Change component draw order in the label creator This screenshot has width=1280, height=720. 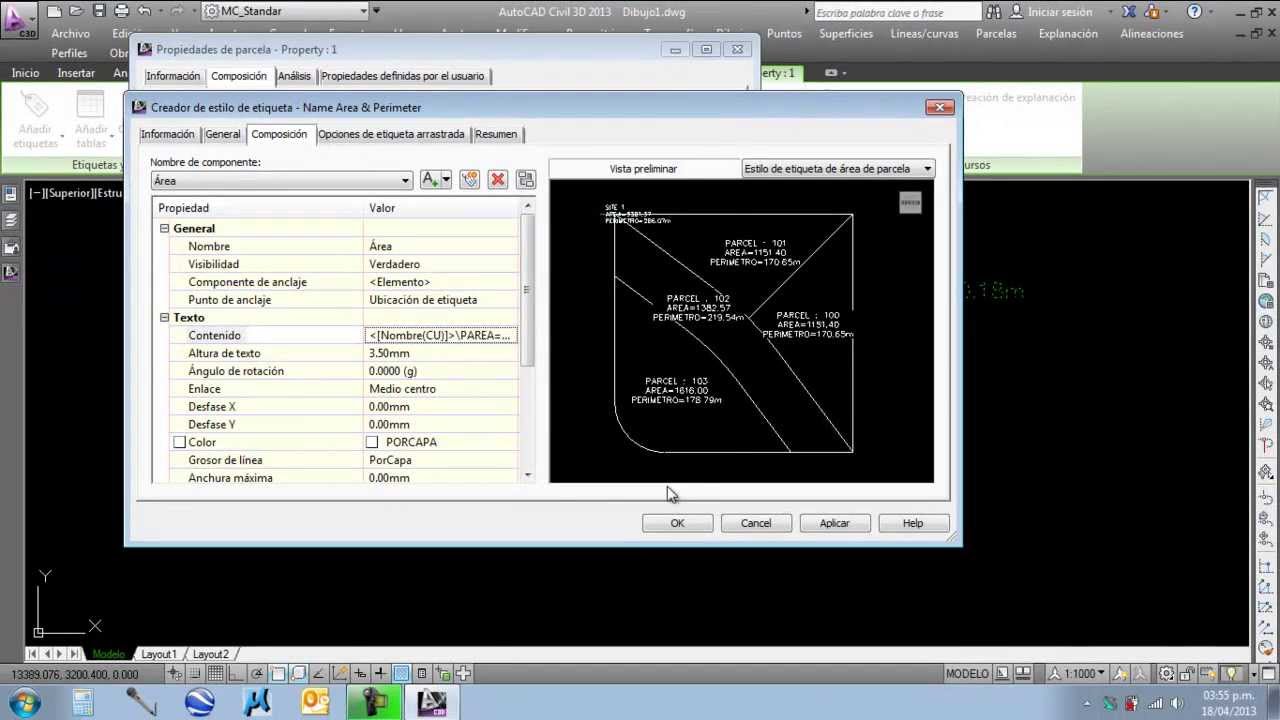[x=526, y=179]
